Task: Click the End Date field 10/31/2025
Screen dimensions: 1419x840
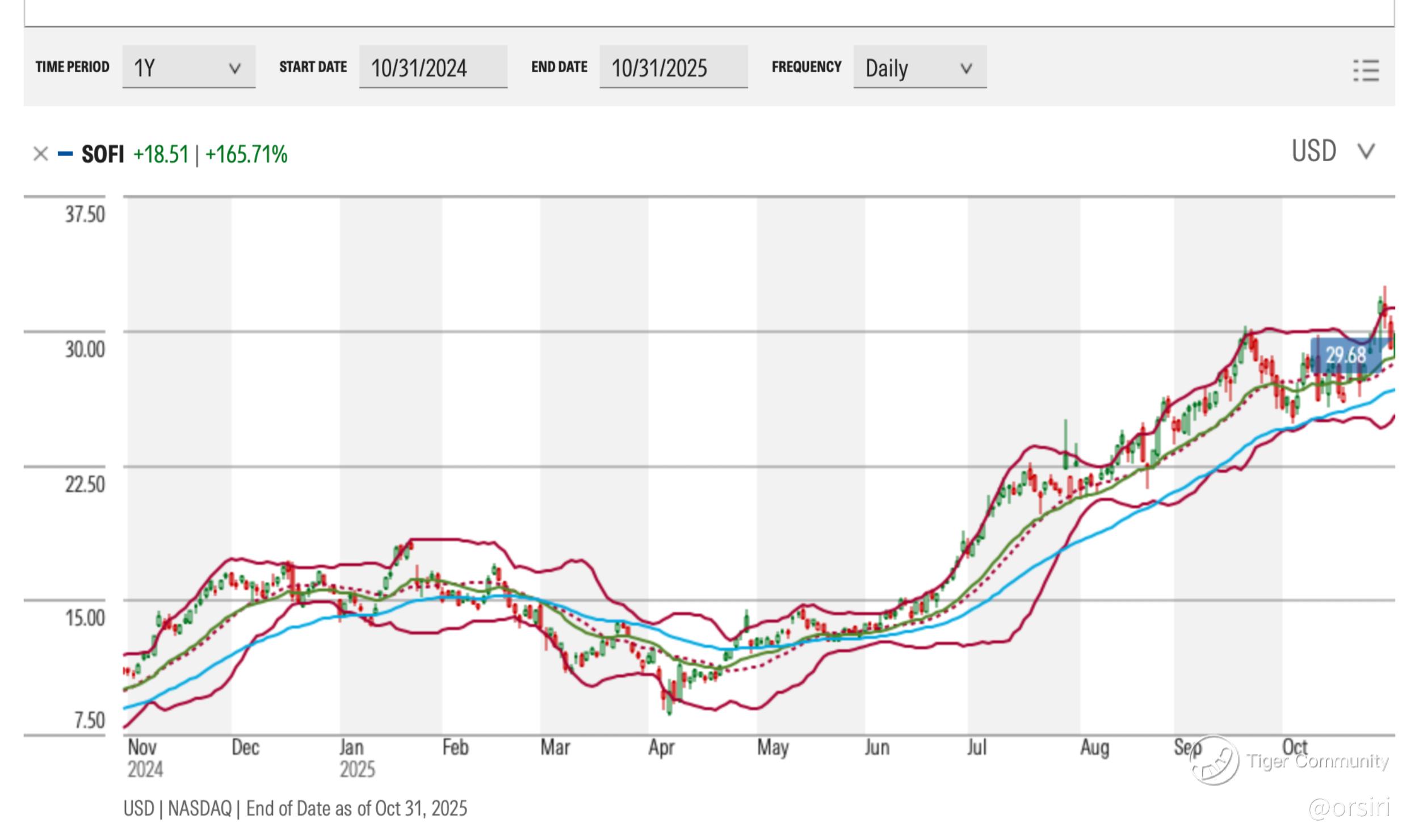Action: click(x=673, y=68)
